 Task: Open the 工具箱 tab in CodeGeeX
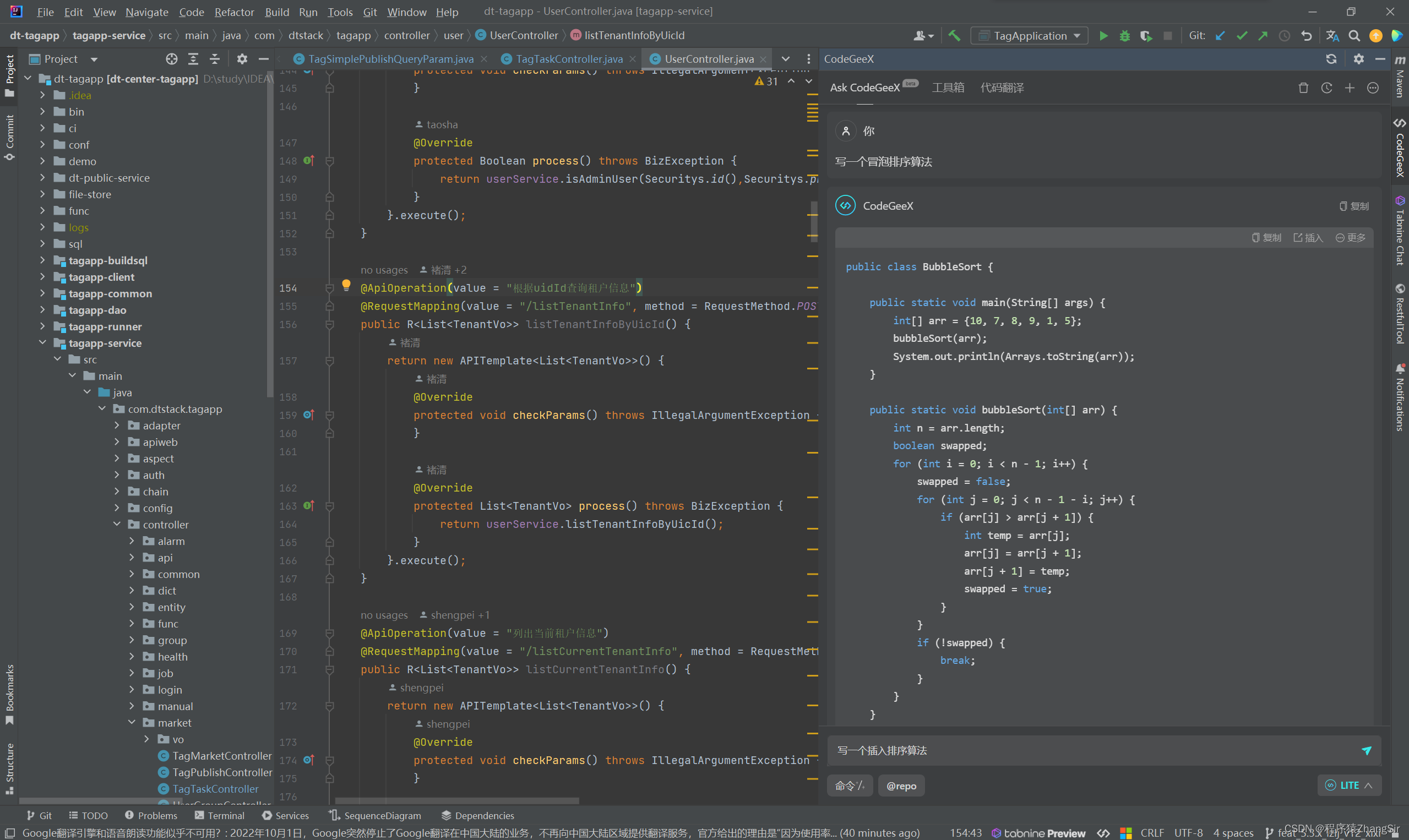point(948,88)
